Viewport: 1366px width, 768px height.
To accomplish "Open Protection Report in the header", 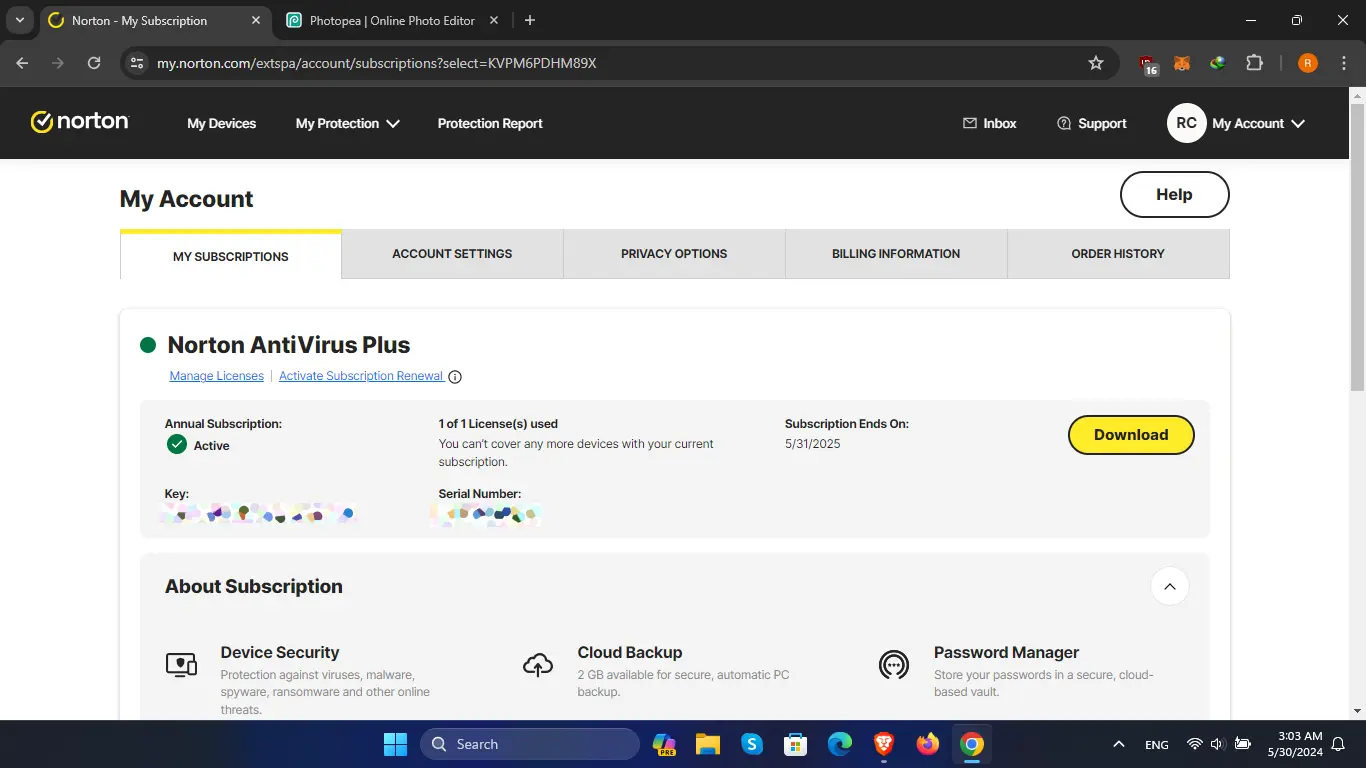I will tap(490, 123).
